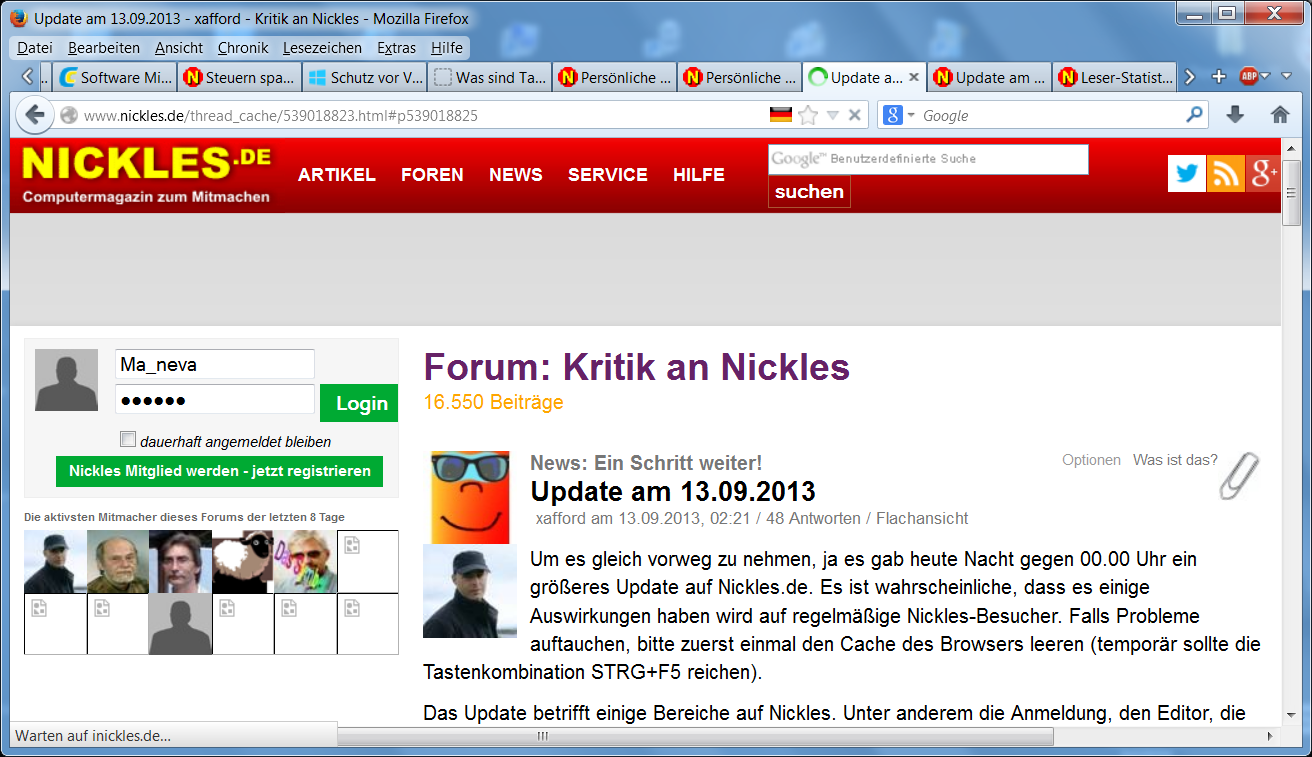Open a new tab with the plus icon

1218,77
